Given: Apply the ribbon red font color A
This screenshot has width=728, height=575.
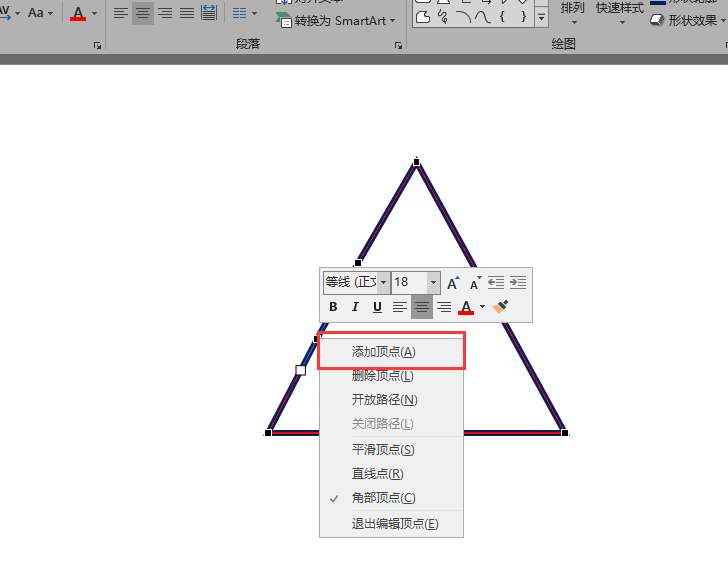Looking at the screenshot, I should pos(78,13).
